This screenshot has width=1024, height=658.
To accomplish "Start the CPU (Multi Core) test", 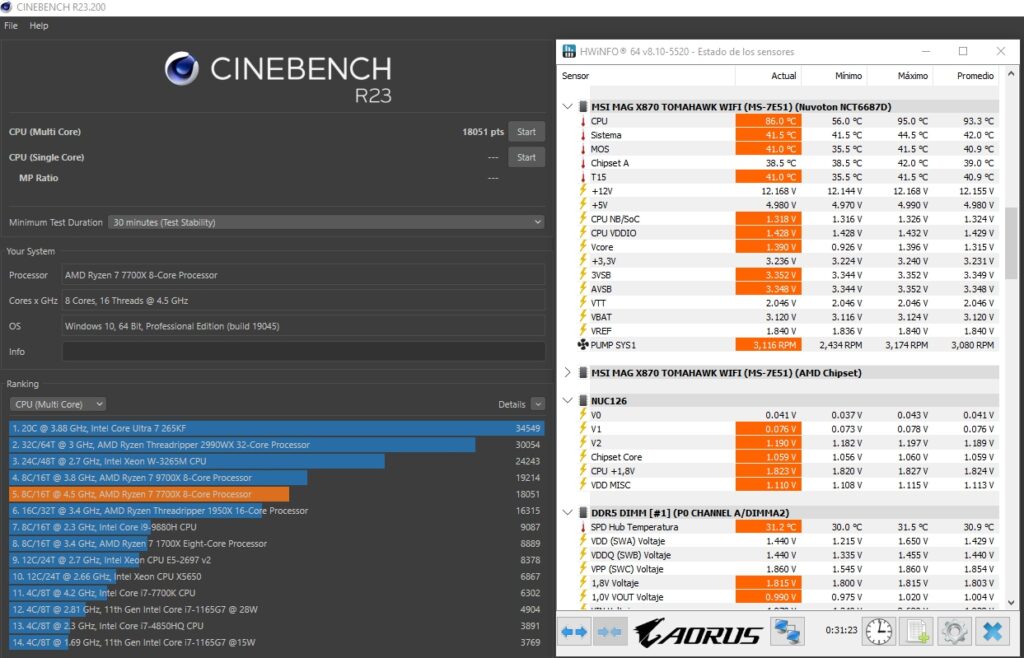I will click(526, 132).
